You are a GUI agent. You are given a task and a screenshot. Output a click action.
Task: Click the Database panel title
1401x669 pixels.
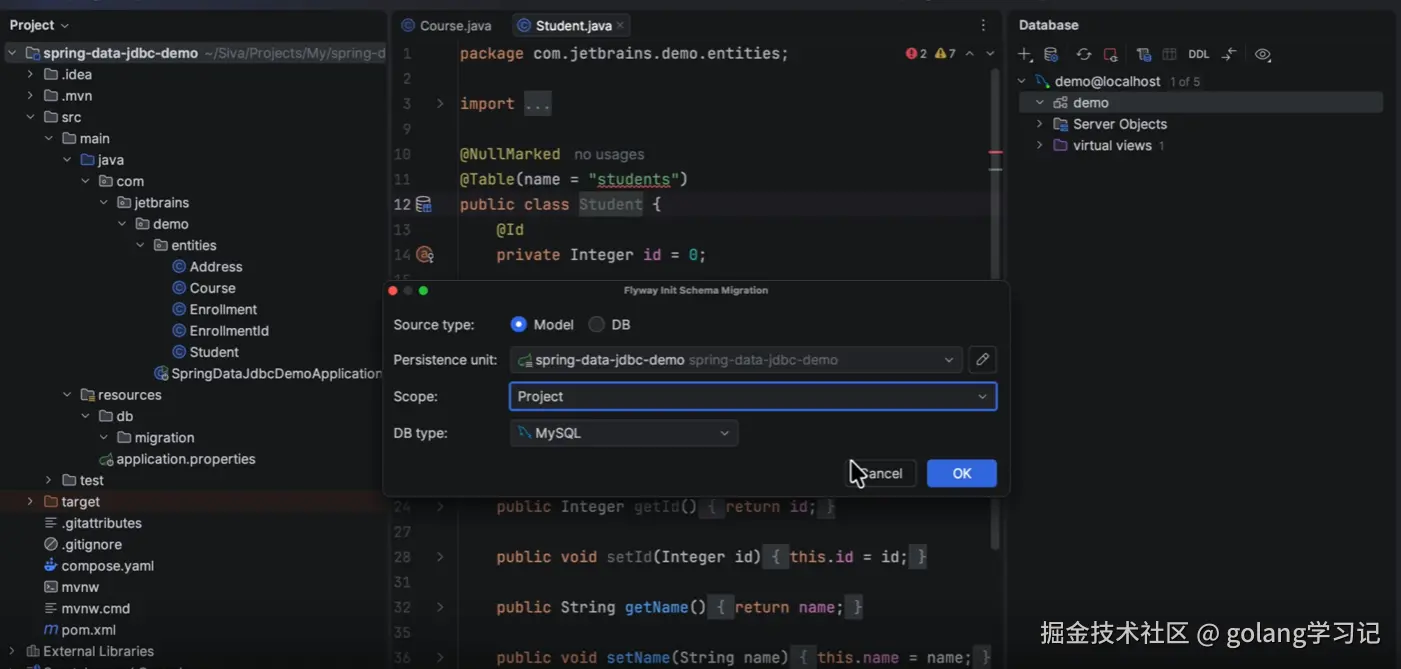pos(1049,25)
